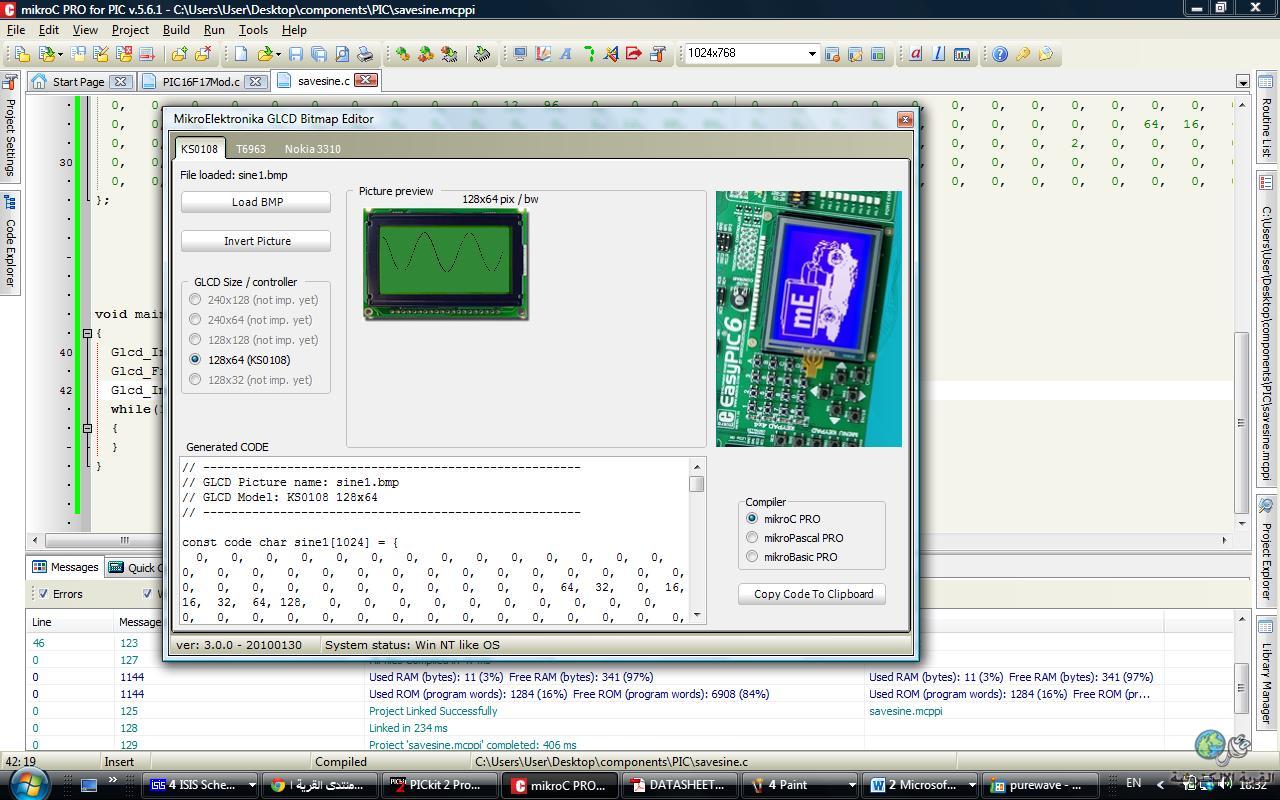Select the mikroC PRO compiler option
The height and width of the screenshot is (800, 1280).
point(752,518)
